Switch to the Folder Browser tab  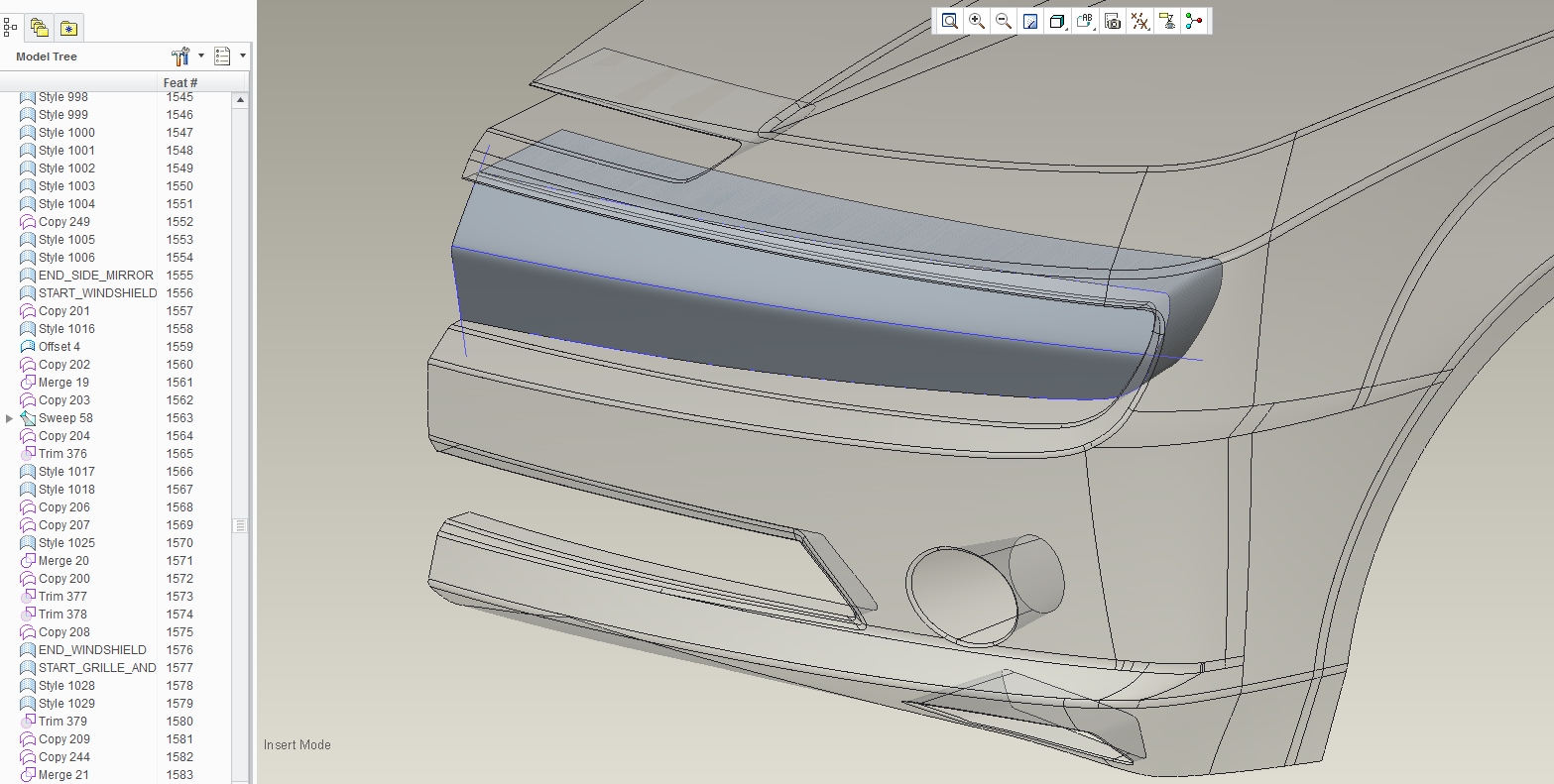(x=39, y=28)
